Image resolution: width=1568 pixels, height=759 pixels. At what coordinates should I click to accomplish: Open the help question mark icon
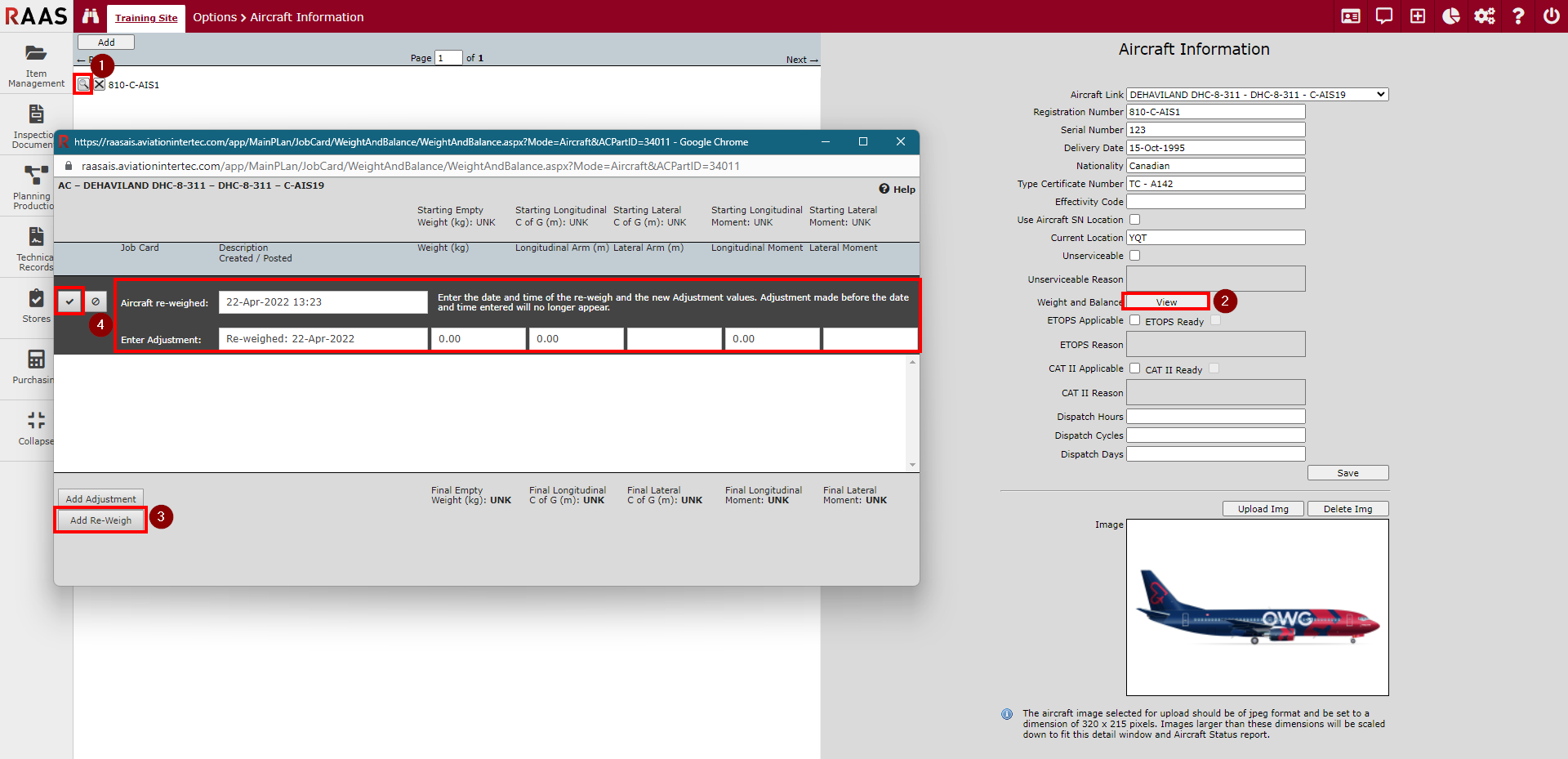(x=1518, y=16)
